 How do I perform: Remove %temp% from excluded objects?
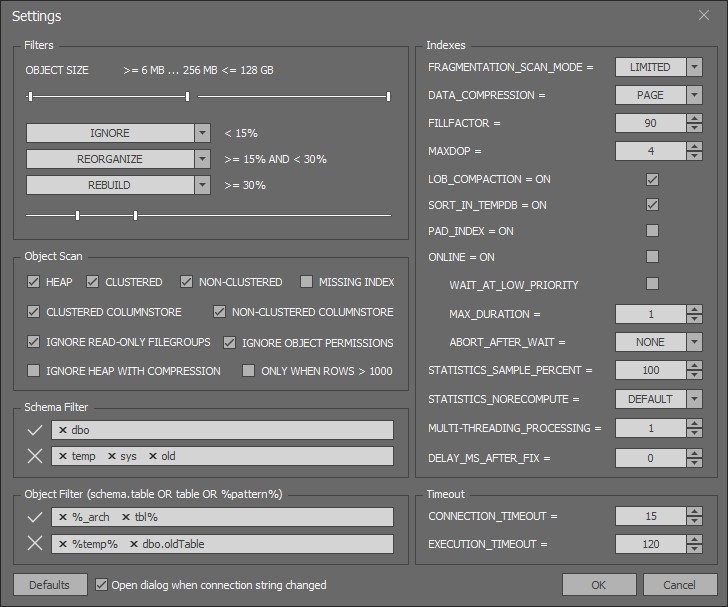coord(63,544)
